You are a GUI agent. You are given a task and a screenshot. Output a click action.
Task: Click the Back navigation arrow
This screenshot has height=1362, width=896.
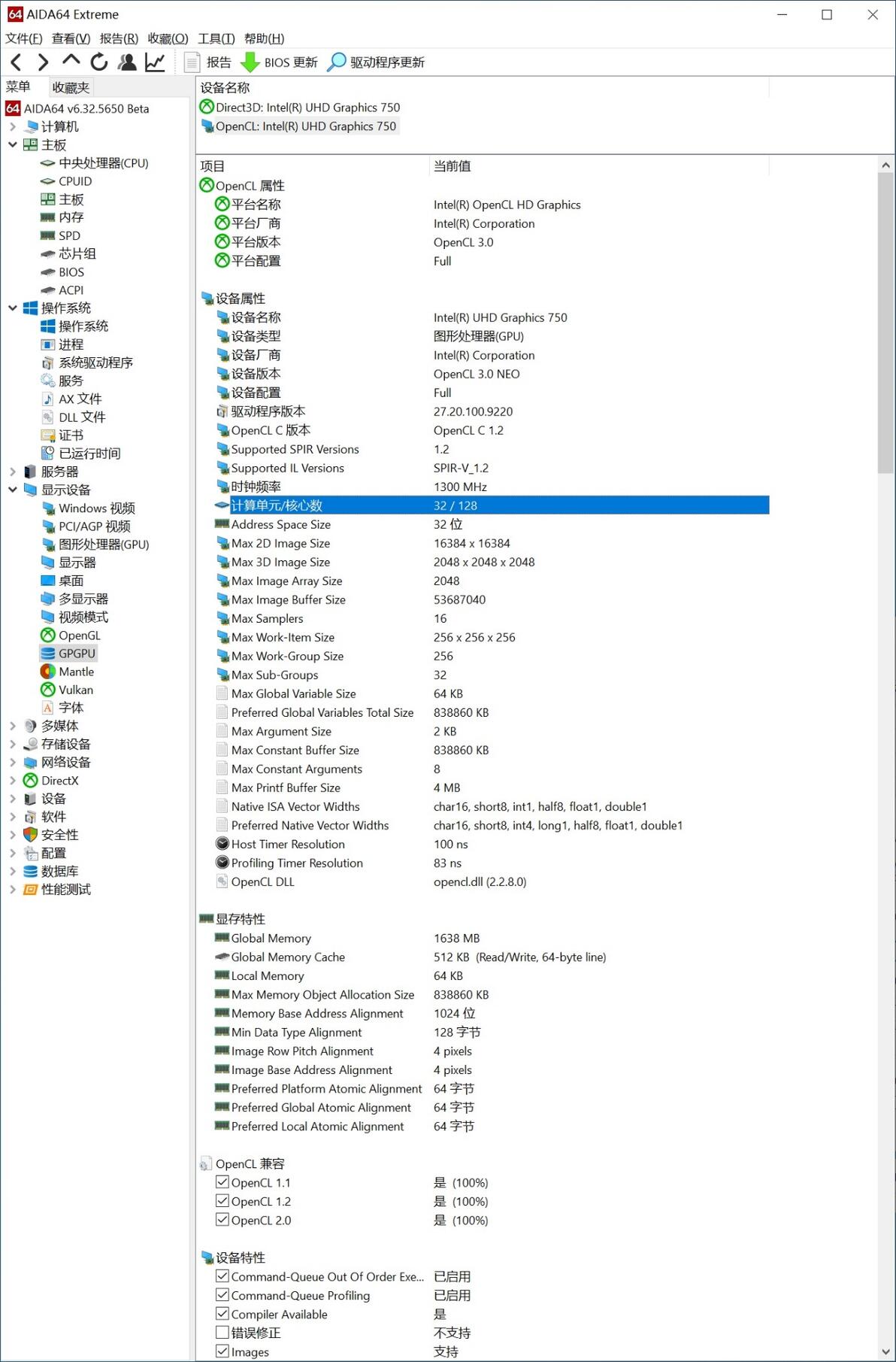point(16,62)
